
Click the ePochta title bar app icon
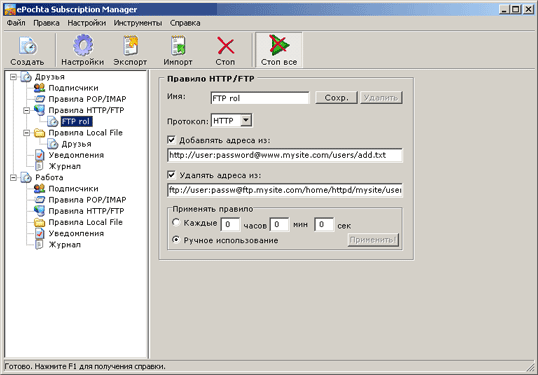pyautogui.click(x=10, y=10)
